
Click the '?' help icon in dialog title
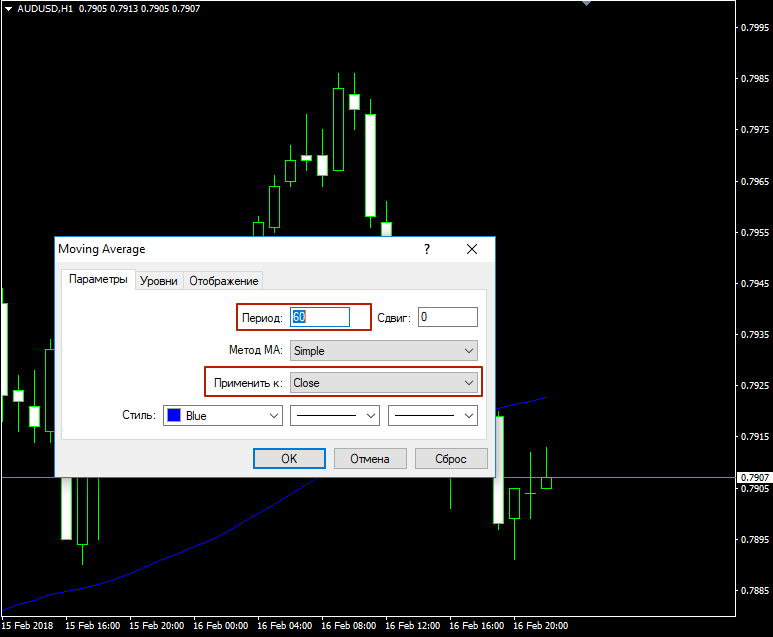[427, 249]
